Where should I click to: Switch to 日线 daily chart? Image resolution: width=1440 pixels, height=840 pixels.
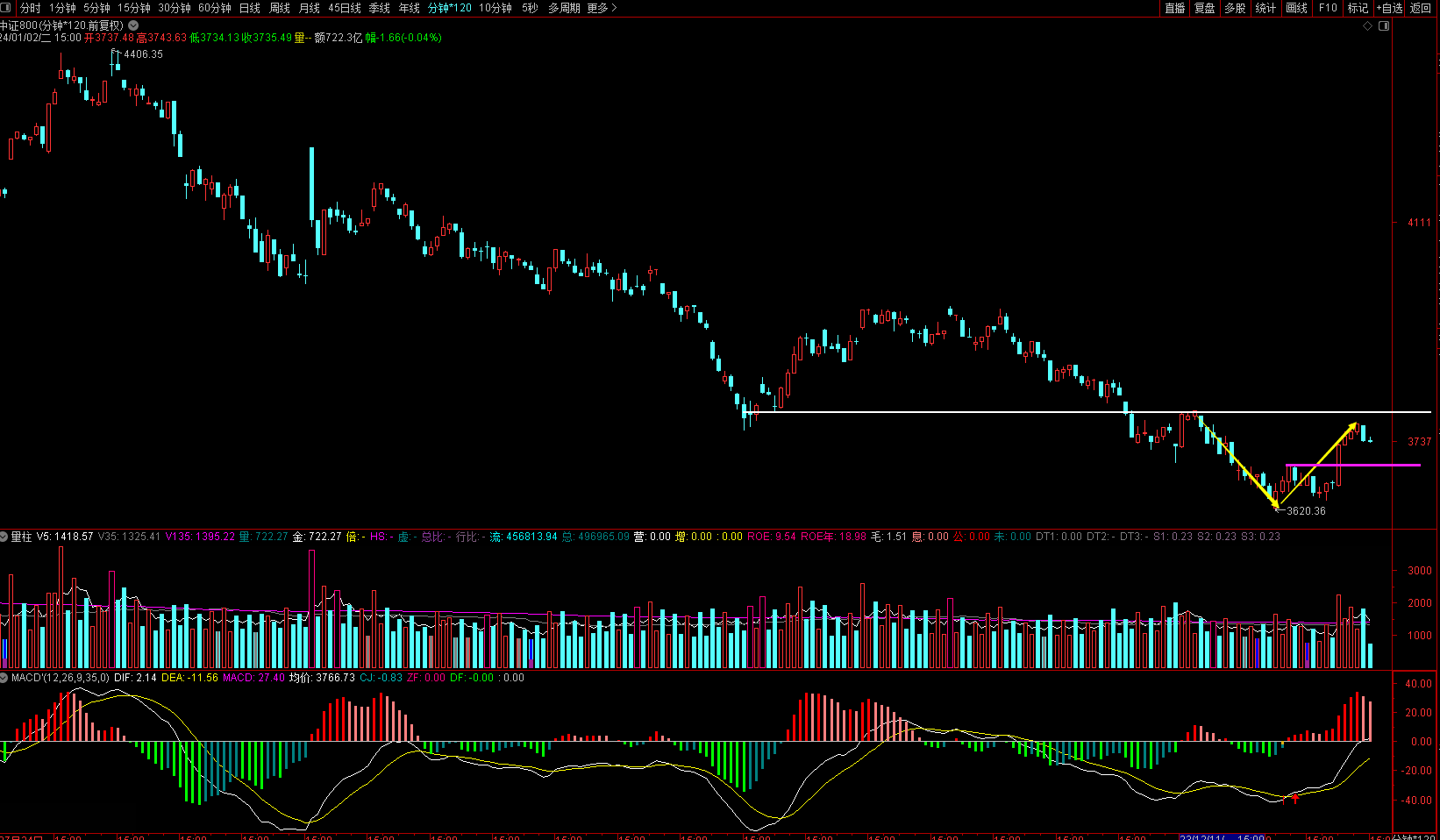pos(250,8)
